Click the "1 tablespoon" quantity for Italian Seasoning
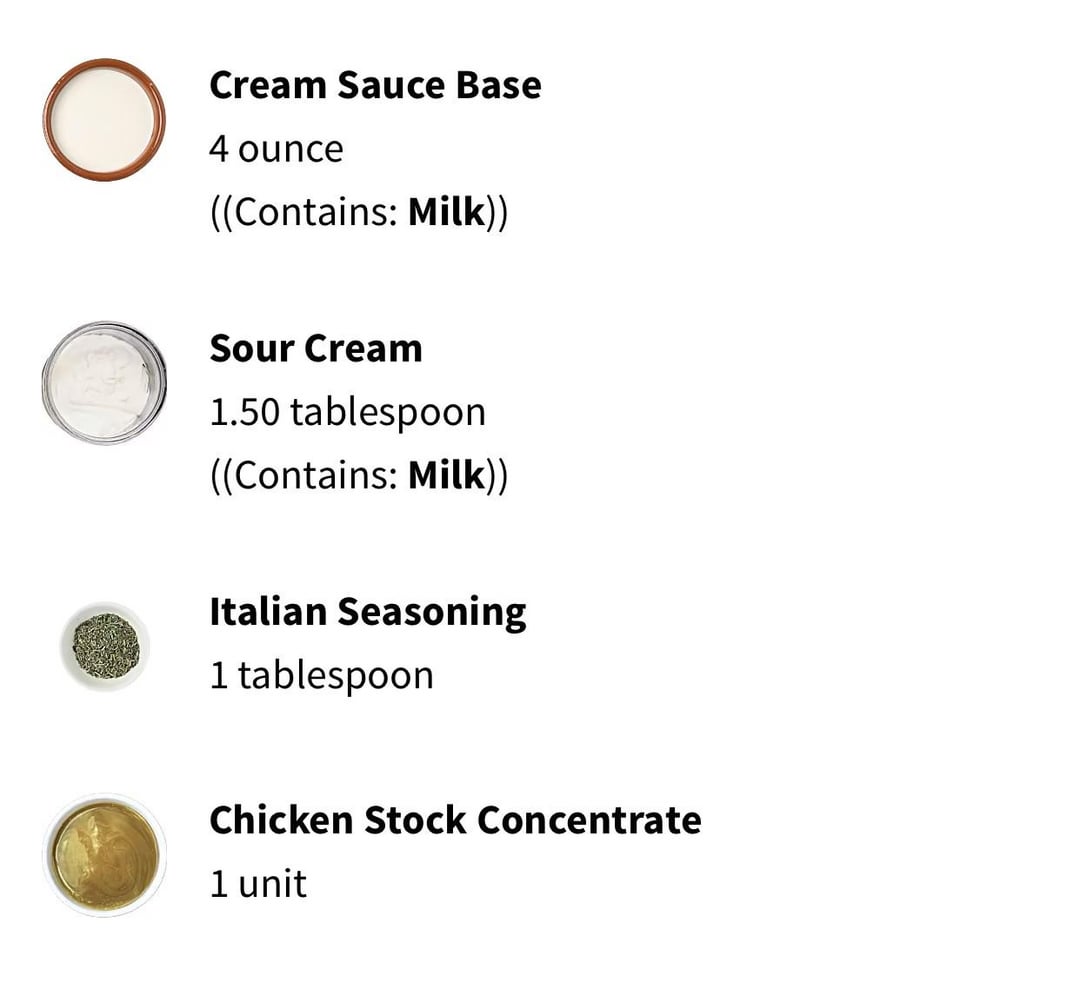Screen dimensions: 1080x989 321,676
